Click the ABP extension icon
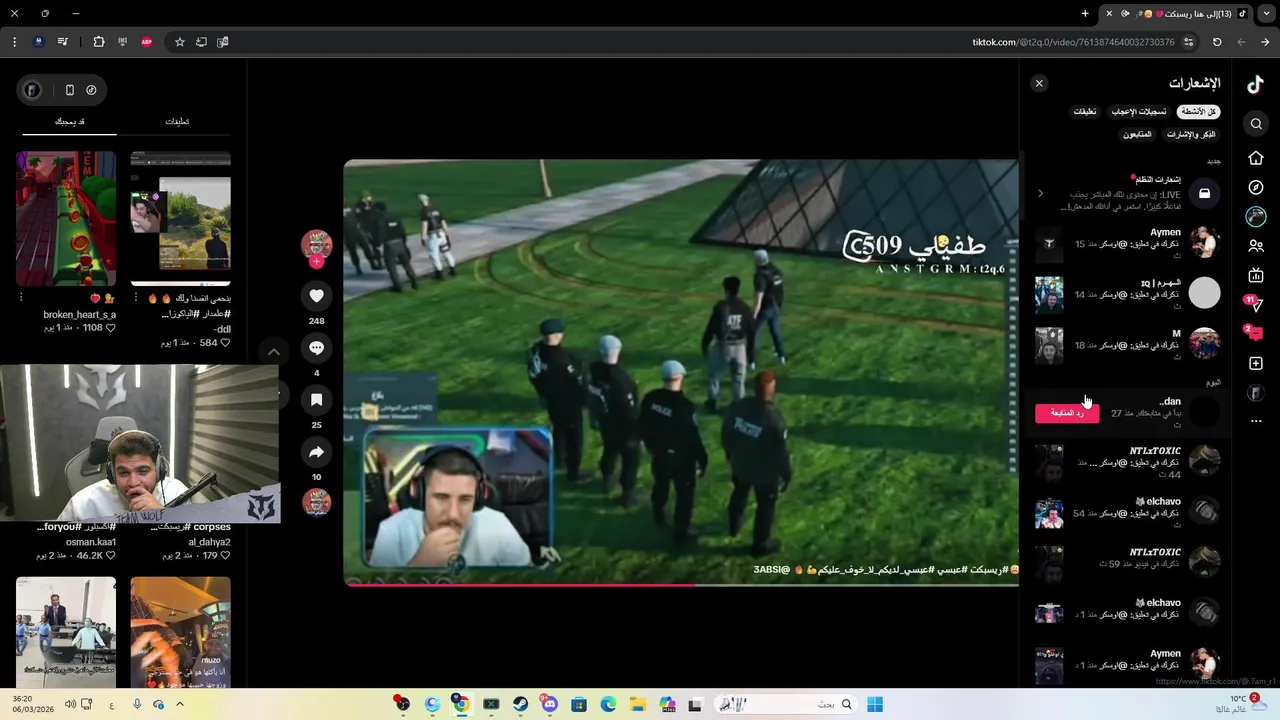 click(x=147, y=42)
